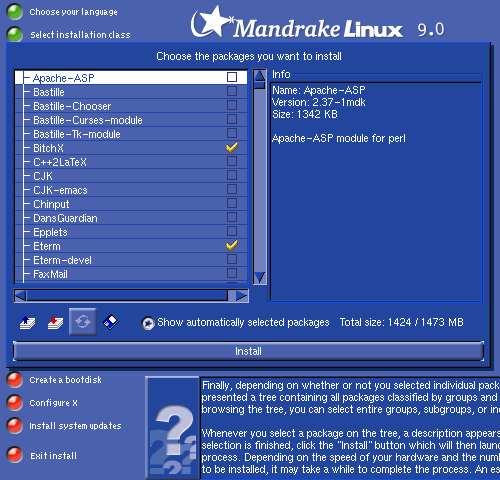Select the DansGuardian package entry

click(x=65, y=218)
